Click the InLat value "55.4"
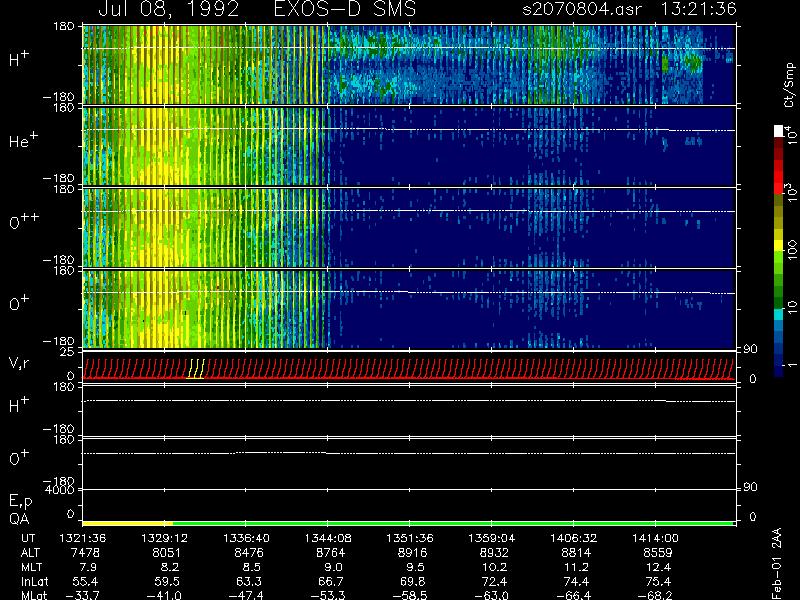Screen dimensions: 800x600 [85, 581]
